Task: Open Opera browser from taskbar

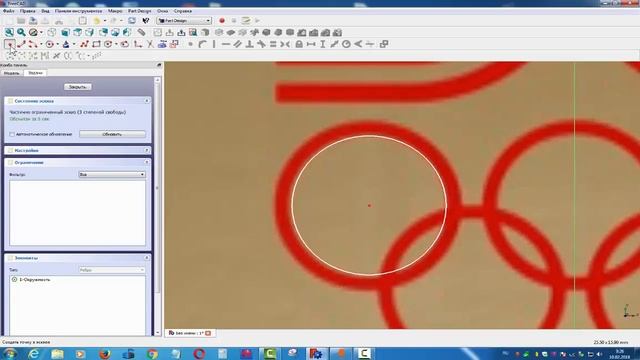Action: [199, 354]
